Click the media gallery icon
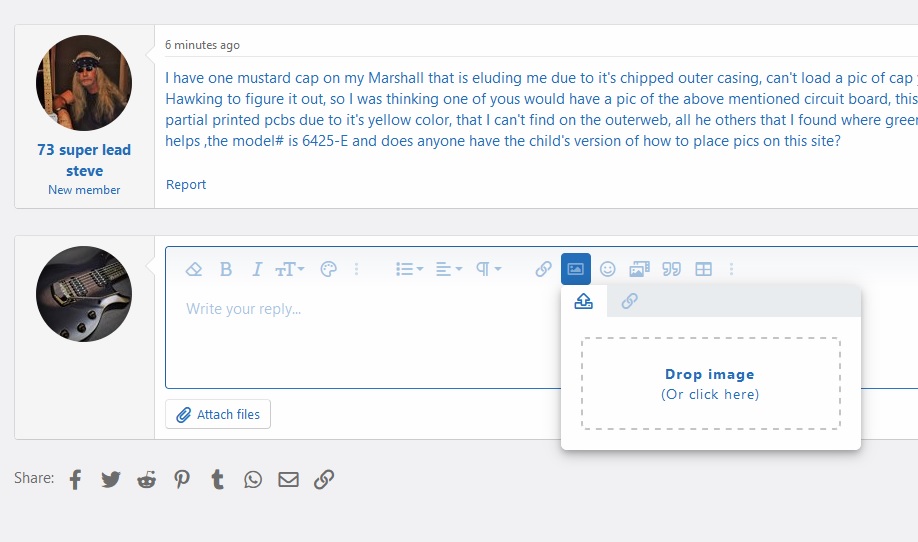The image size is (918, 542). [x=639, y=269]
